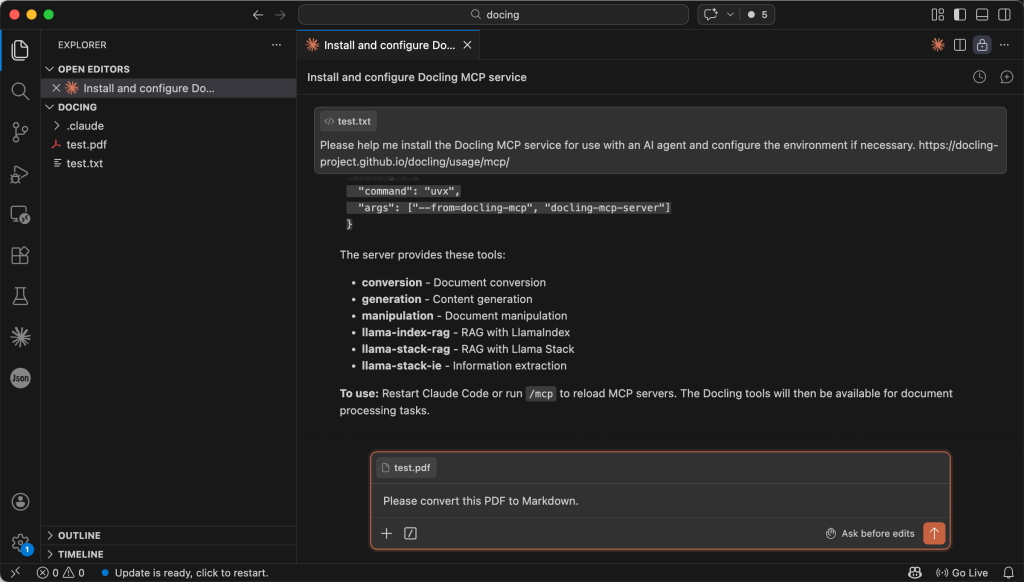Open Remote Explorer view
This screenshot has width=1024, height=582.
(x=20, y=214)
